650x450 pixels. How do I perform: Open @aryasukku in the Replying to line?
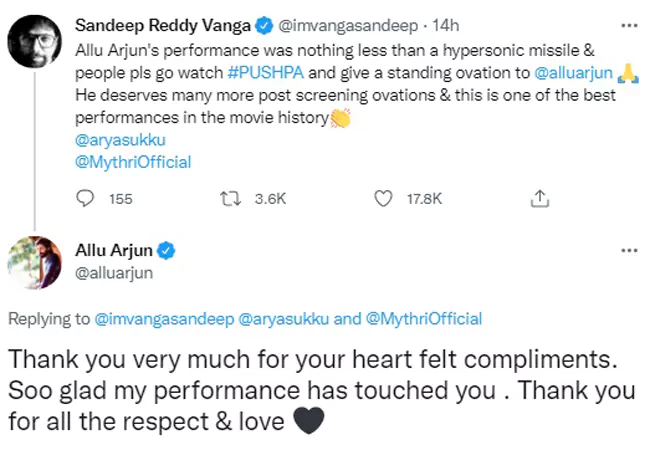[x=279, y=319]
